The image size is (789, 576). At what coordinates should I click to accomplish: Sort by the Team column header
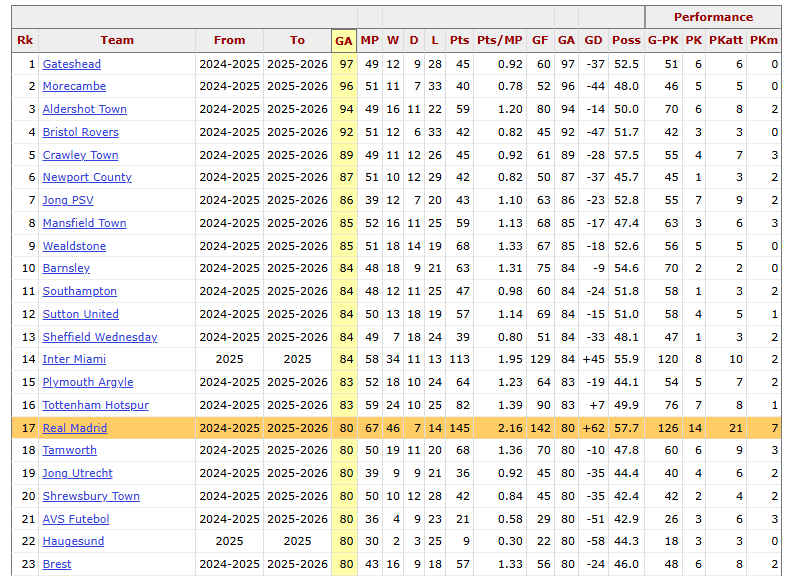point(117,40)
